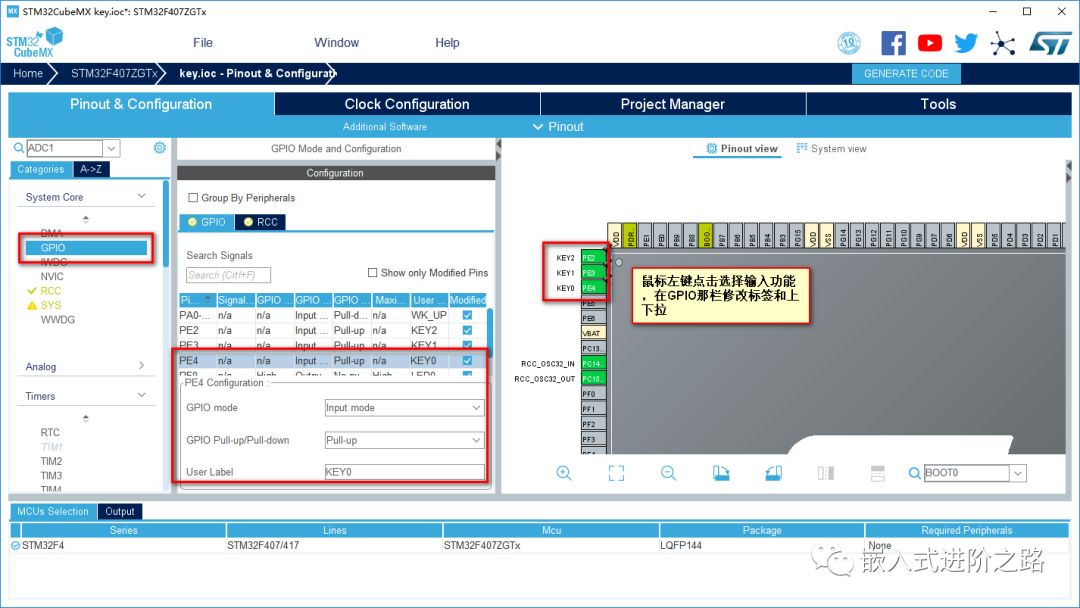Go to the Home breadcrumb
Image resolution: width=1080 pixels, height=608 pixels.
(x=28, y=74)
